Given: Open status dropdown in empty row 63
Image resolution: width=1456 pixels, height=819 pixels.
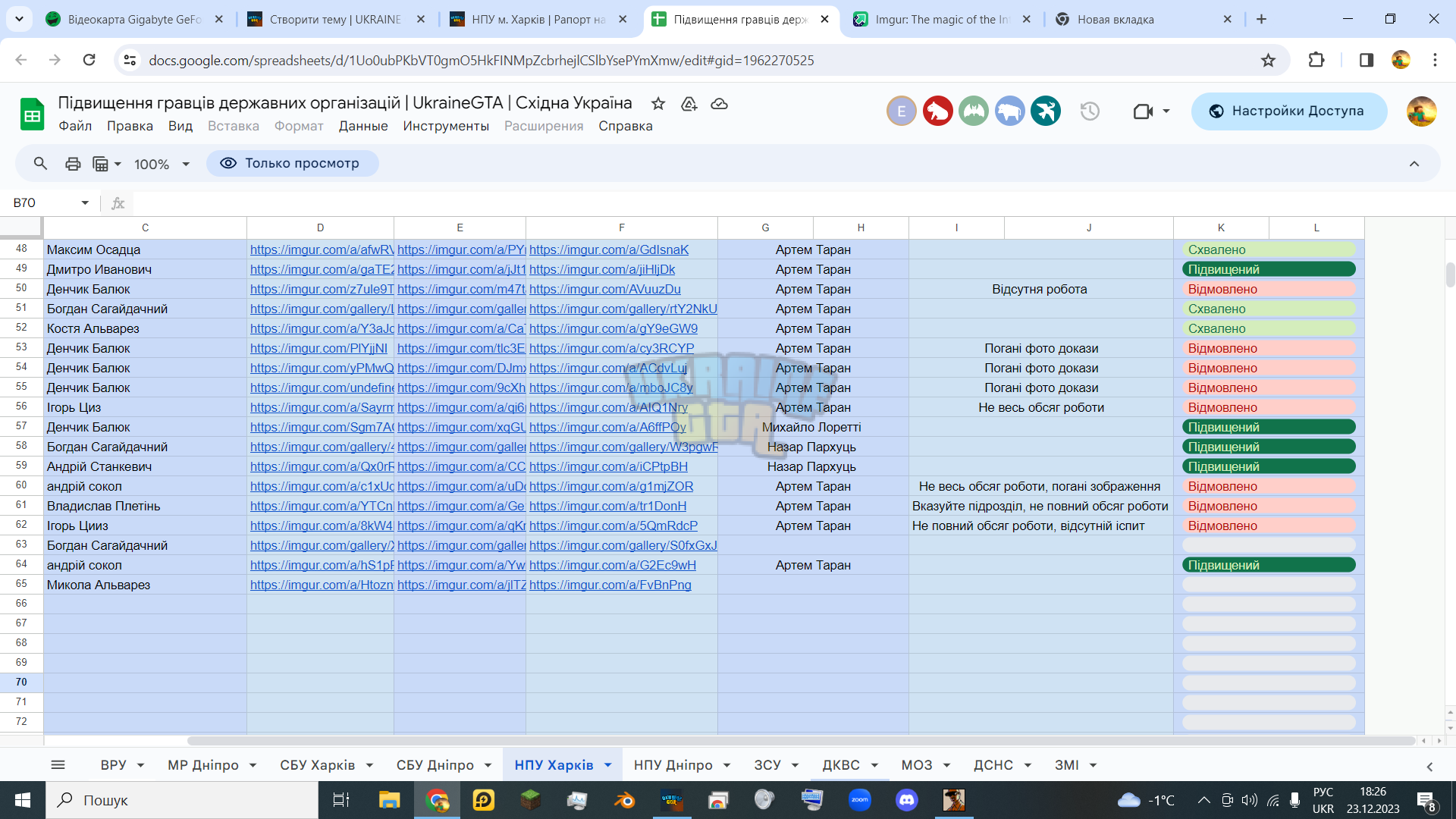Looking at the screenshot, I should pyautogui.click(x=1269, y=545).
